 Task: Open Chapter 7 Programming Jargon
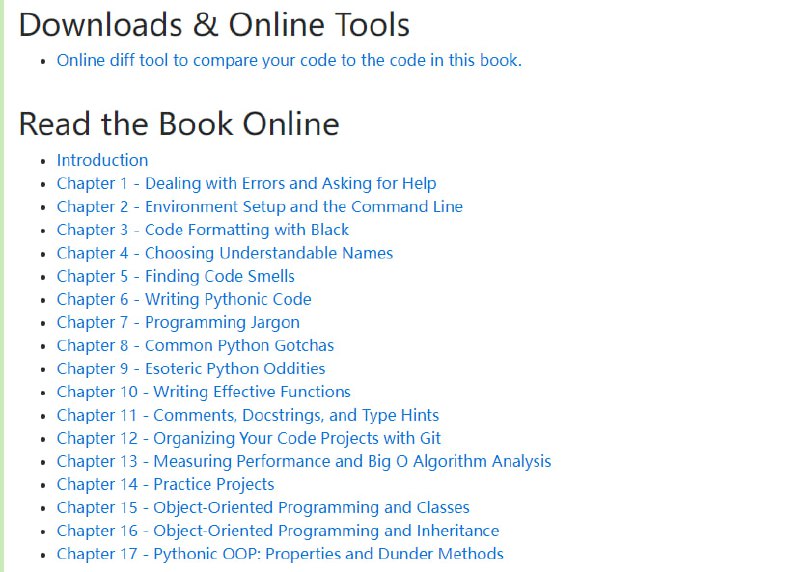[x=178, y=322]
